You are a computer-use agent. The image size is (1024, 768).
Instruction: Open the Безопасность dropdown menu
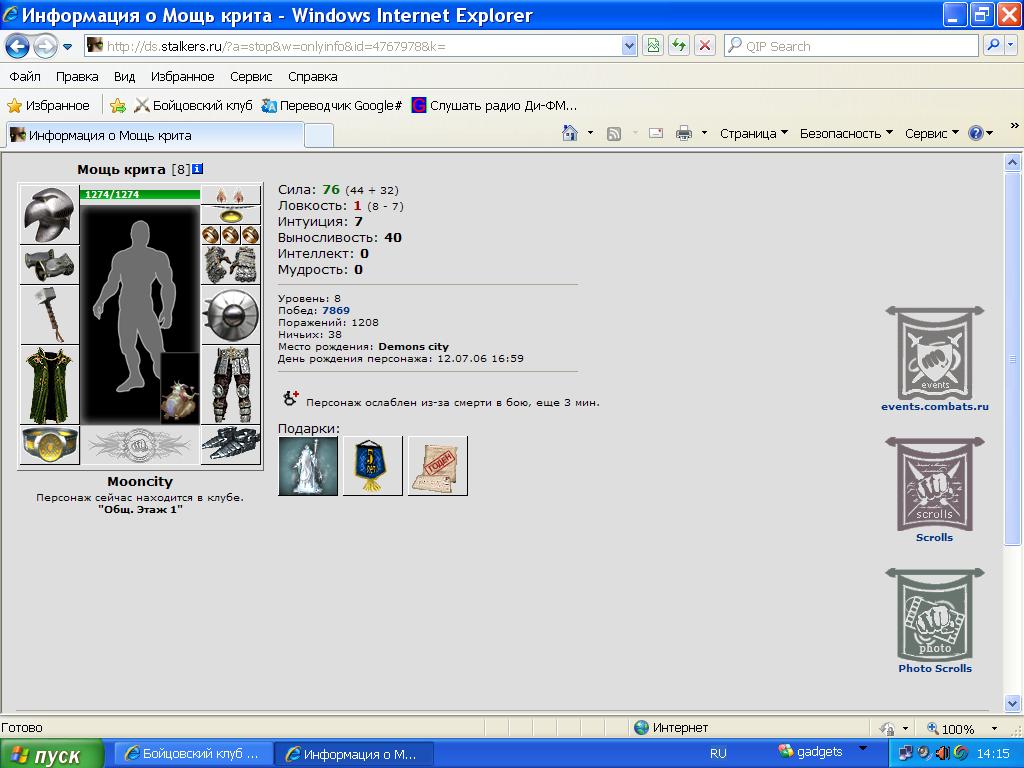coord(846,133)
